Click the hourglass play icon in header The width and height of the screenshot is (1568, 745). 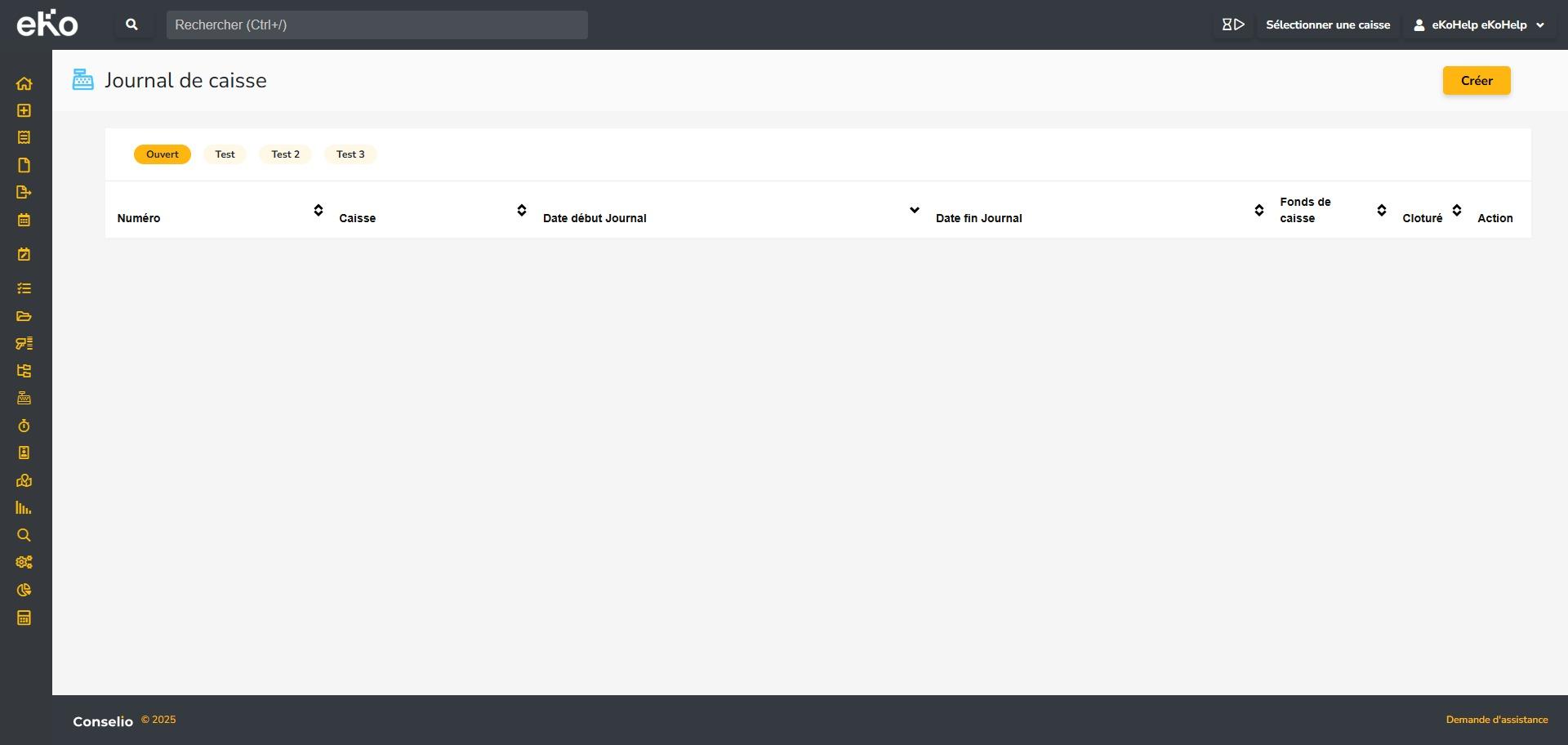pos(1232,25)
